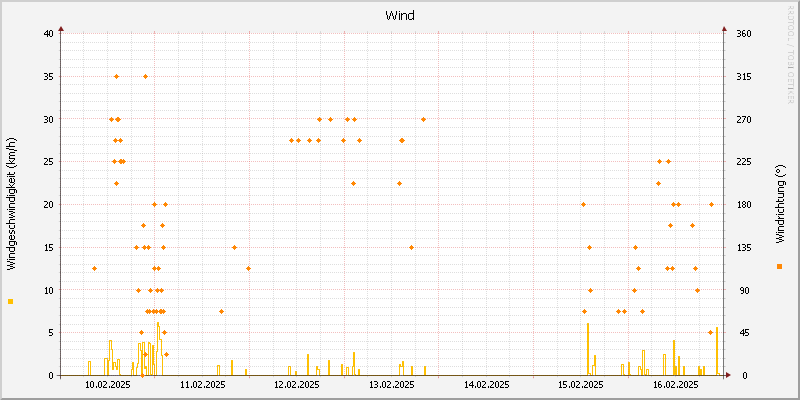Click the date label 15.02.2025
800x400 pixels.
click(580, 385)
